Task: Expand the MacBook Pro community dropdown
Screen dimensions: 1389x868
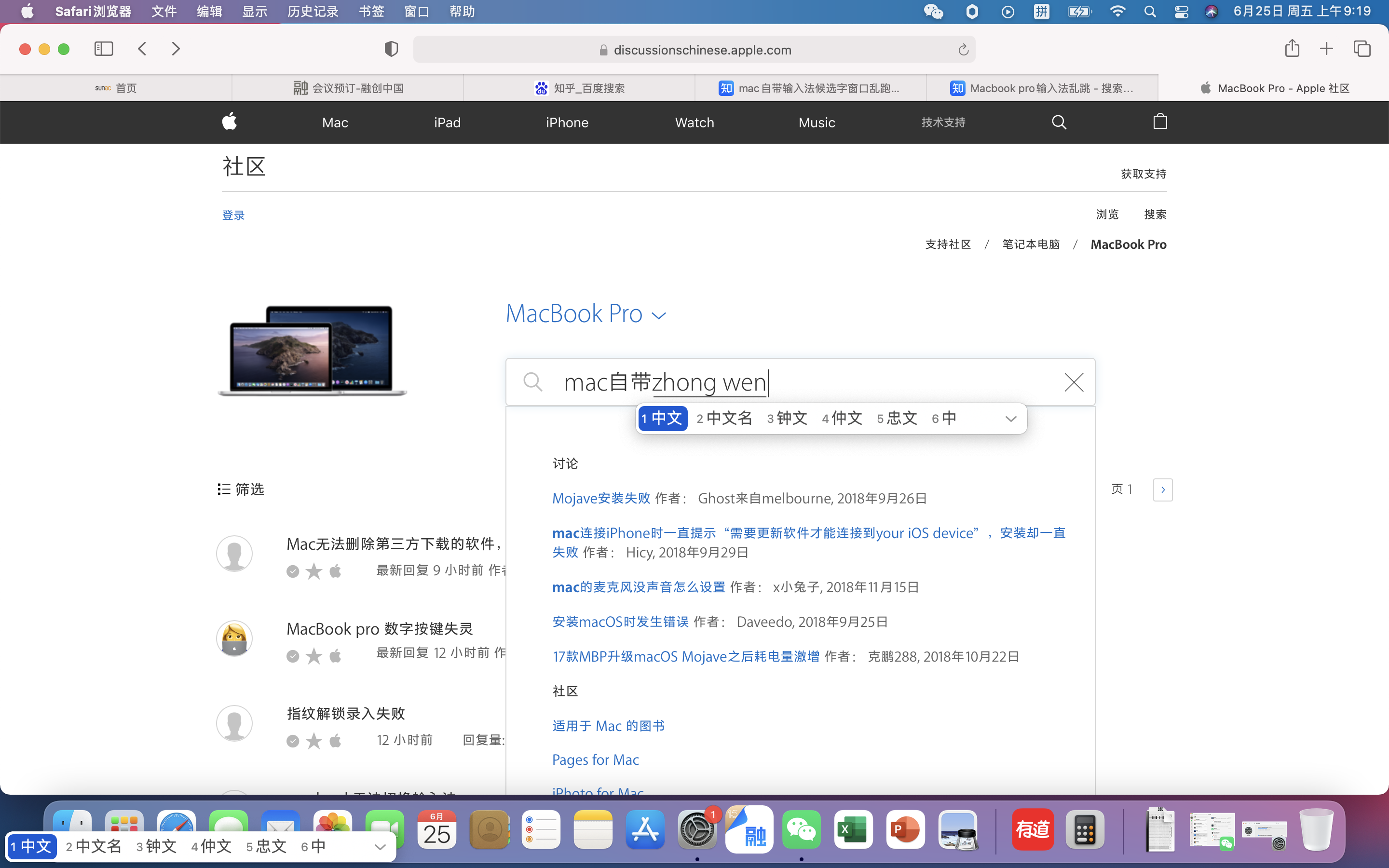Action: tap(659, 315)
